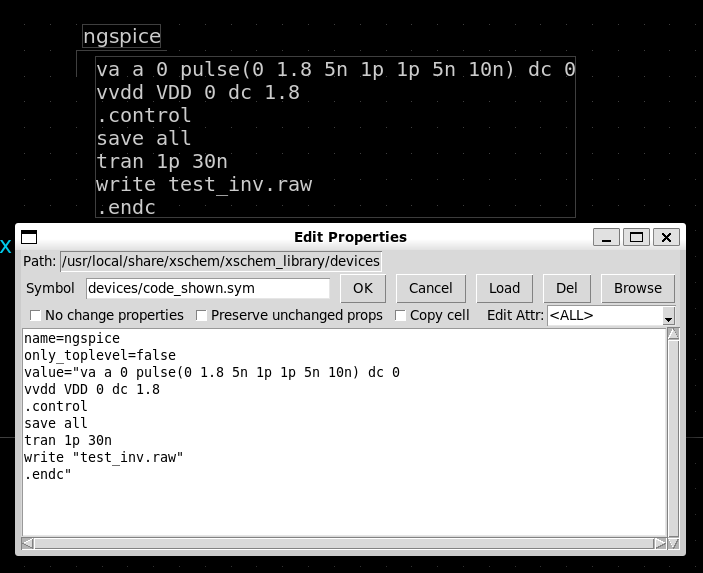Minimize the Edit Properties dialog

[x=606, y=237]
